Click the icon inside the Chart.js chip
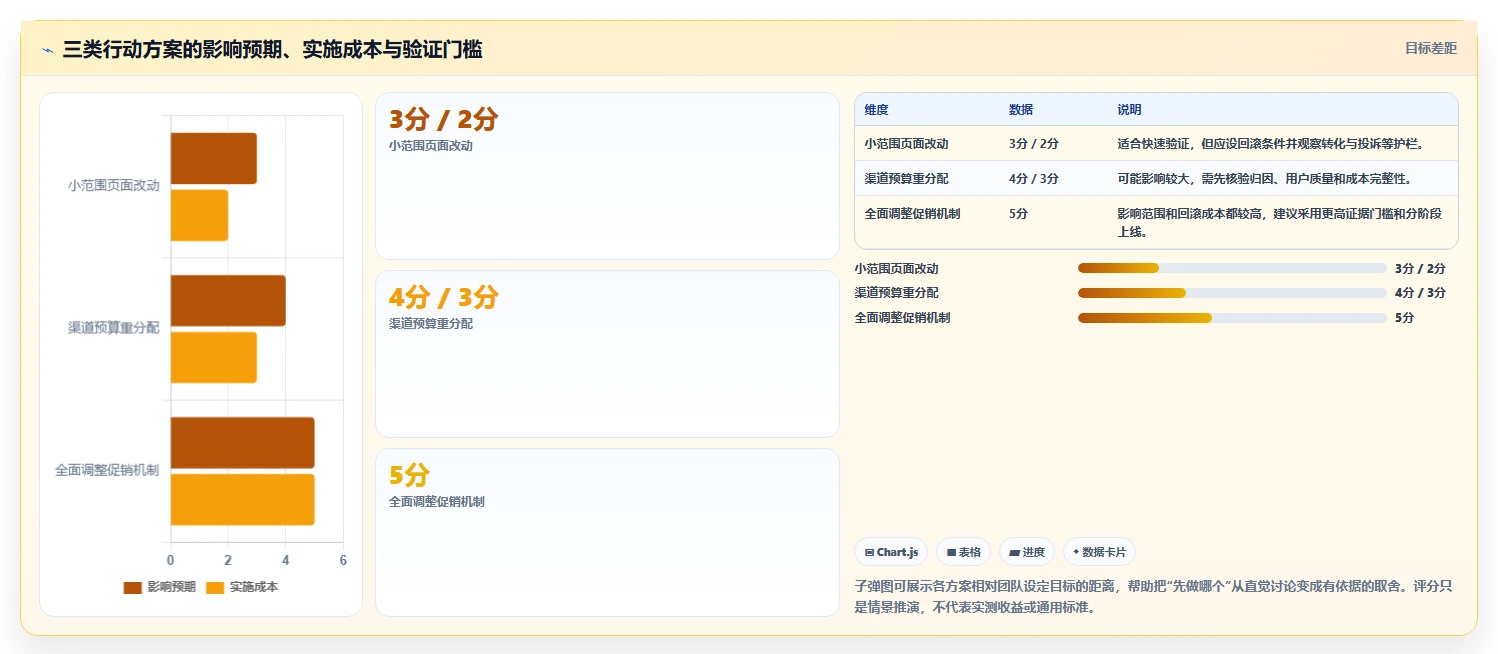The width and height of the screenshot is (1498, 654). pos(869,552)
